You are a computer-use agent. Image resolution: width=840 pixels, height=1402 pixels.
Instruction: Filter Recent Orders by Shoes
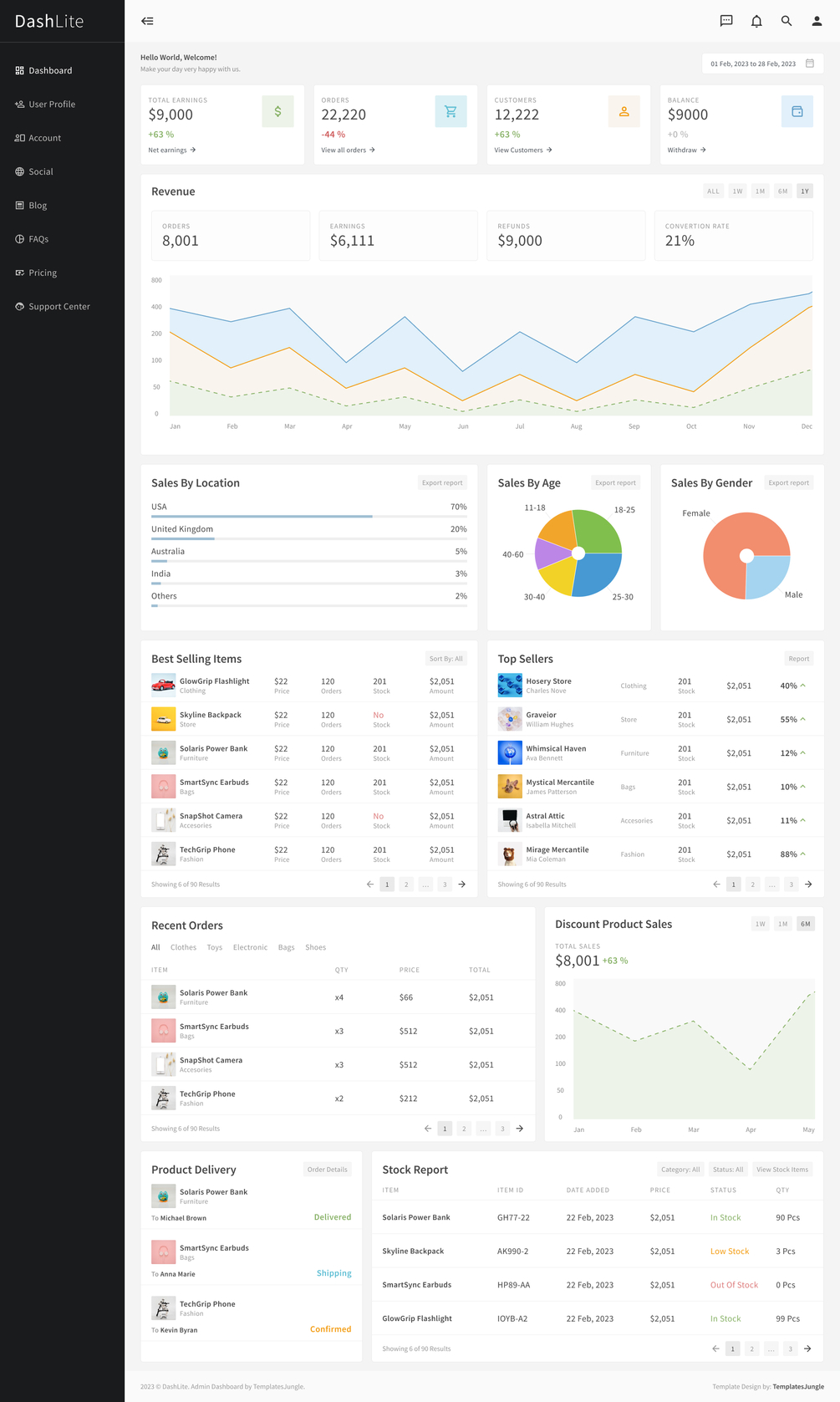[315, 947]
